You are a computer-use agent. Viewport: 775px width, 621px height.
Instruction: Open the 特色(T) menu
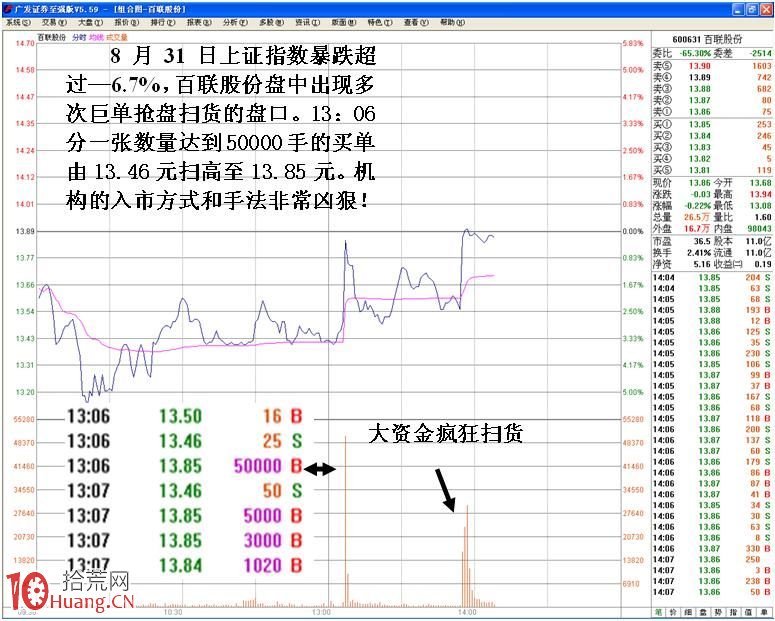(380, 23)
